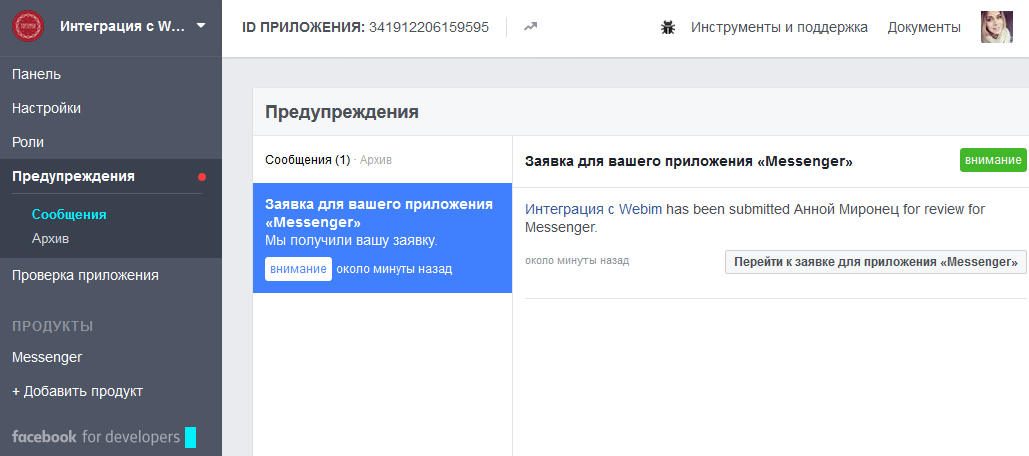The image size is (1029, 456).
Task: Click Интеграция с W... app name
Action: click(x=123, y=26)
